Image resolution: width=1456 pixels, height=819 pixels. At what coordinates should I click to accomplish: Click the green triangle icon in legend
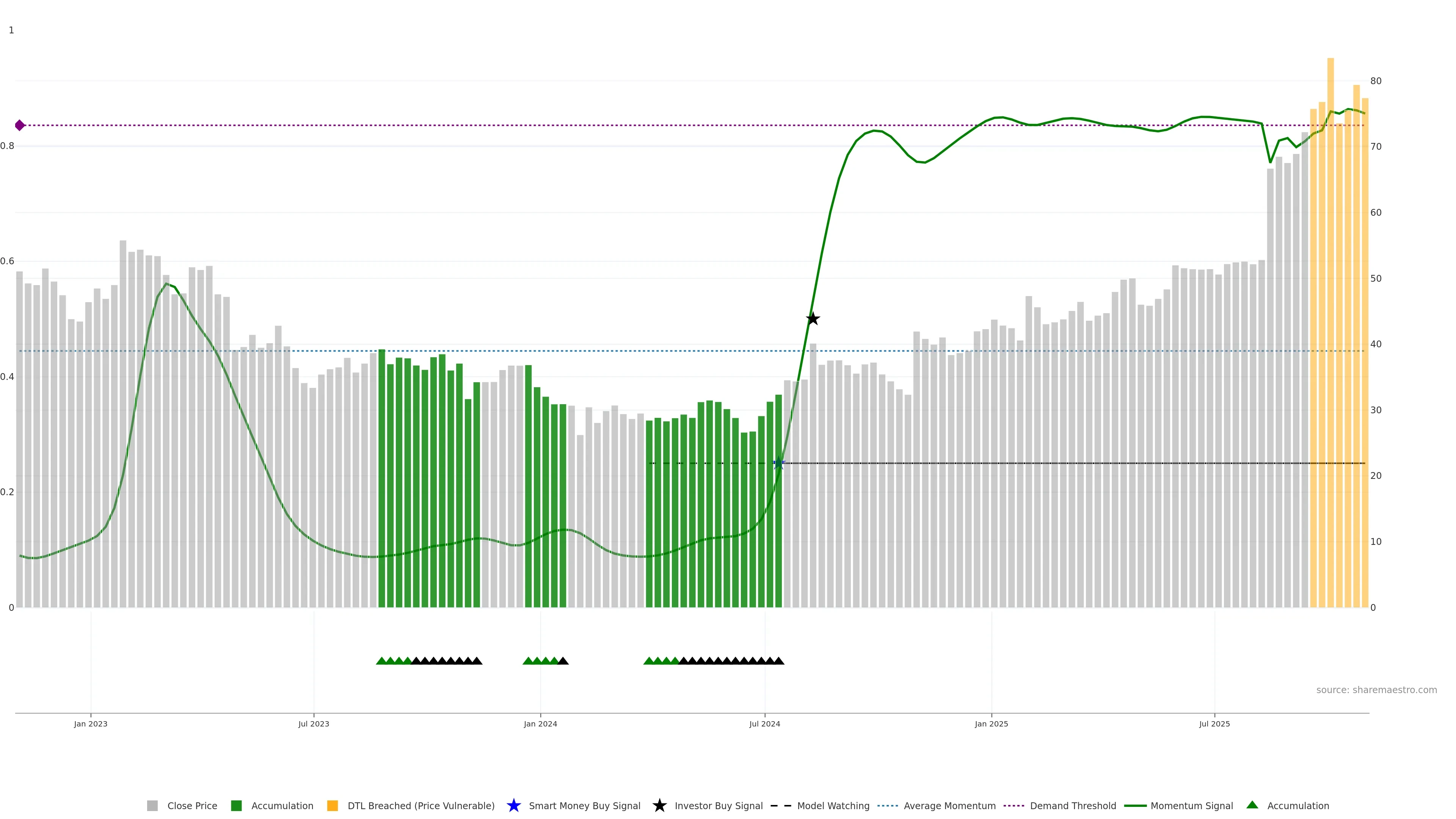(1252, 805)
